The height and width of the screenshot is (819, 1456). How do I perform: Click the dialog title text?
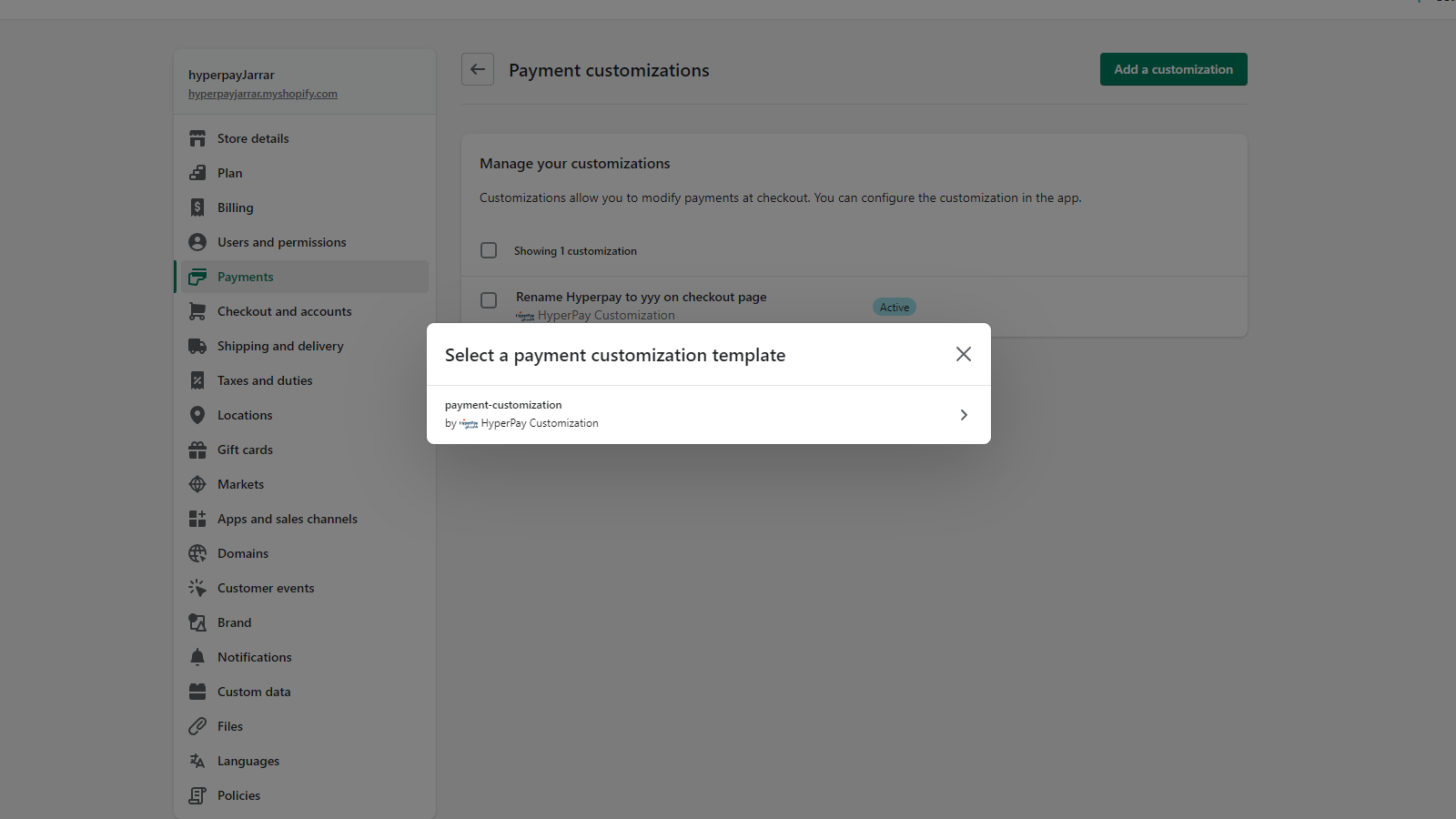pyautogui.click(x=615, y=355)
